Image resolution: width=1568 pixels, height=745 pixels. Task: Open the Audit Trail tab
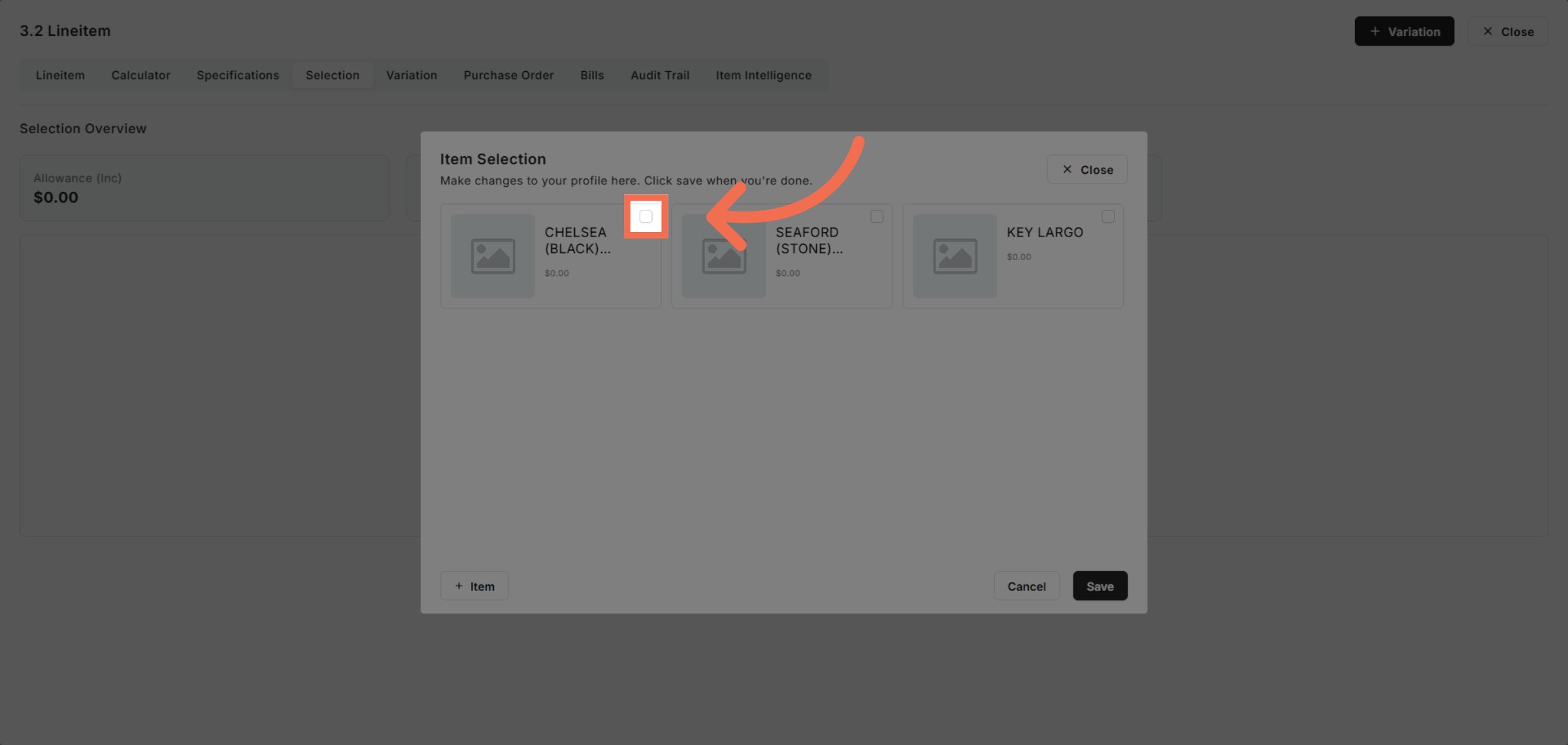click(x=660, y=75)
